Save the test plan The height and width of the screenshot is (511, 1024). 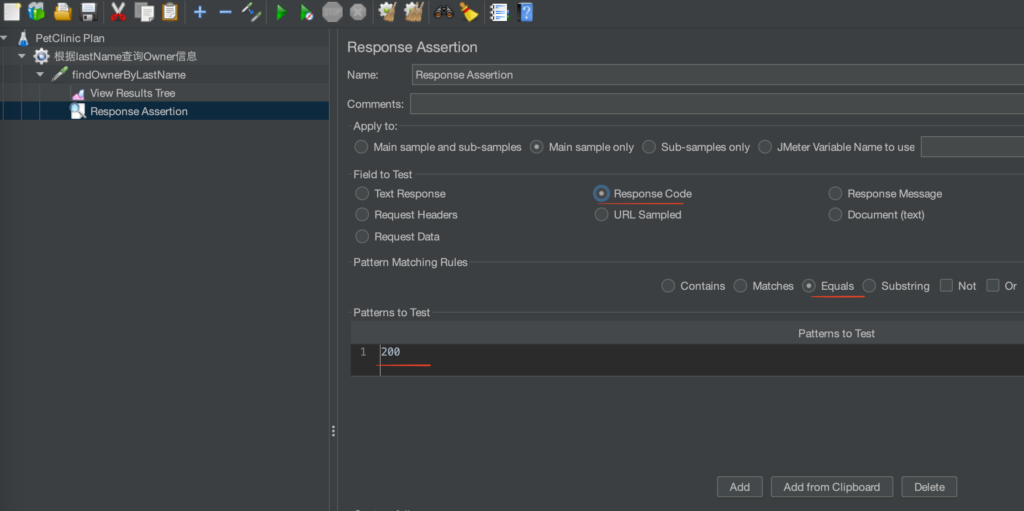click(x=88, y=11)
